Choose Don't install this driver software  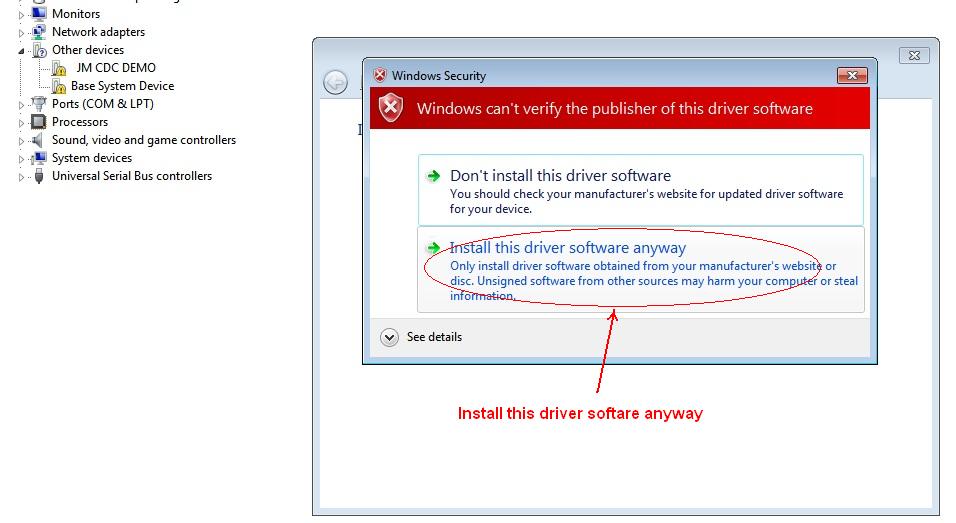641,190
